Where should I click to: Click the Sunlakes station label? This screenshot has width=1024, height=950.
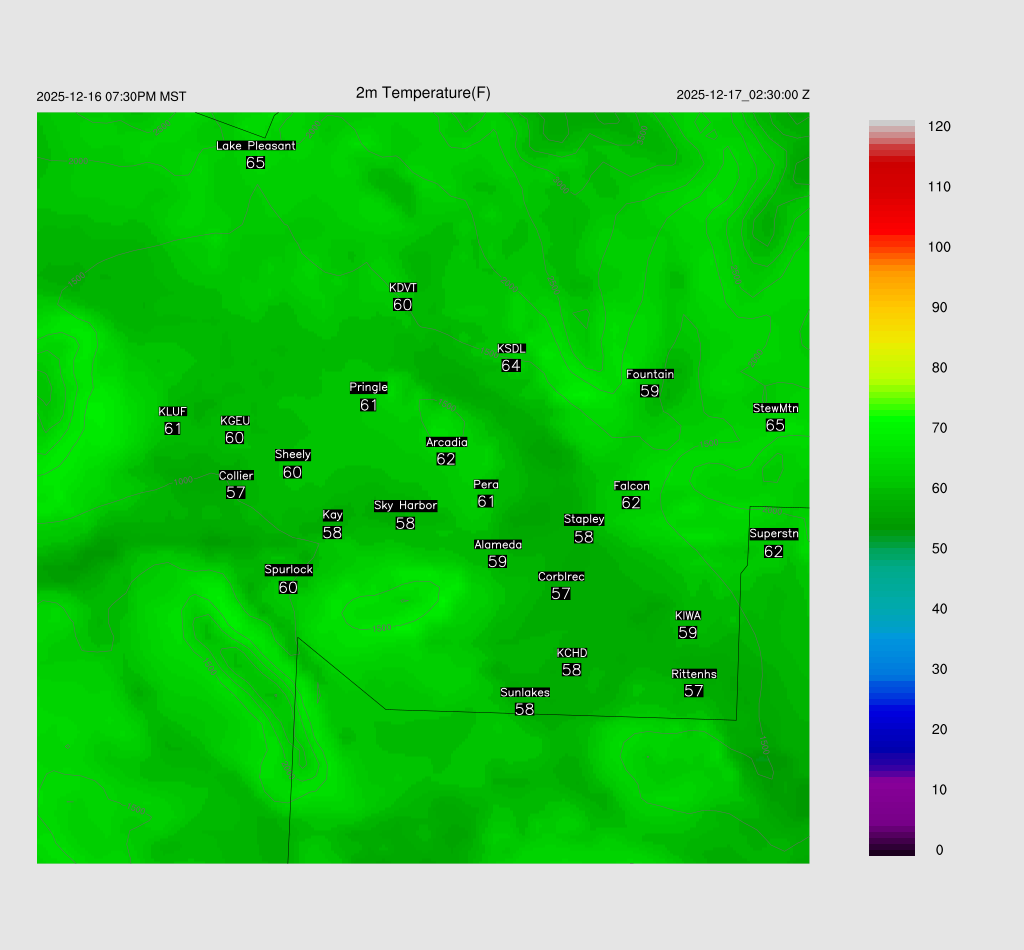click(x=525, y=692)
